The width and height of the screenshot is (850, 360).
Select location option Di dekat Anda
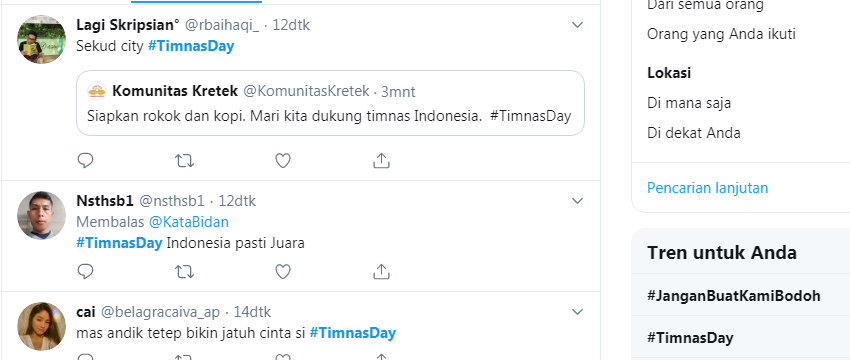pyautogui.click(x=694, y=133)
